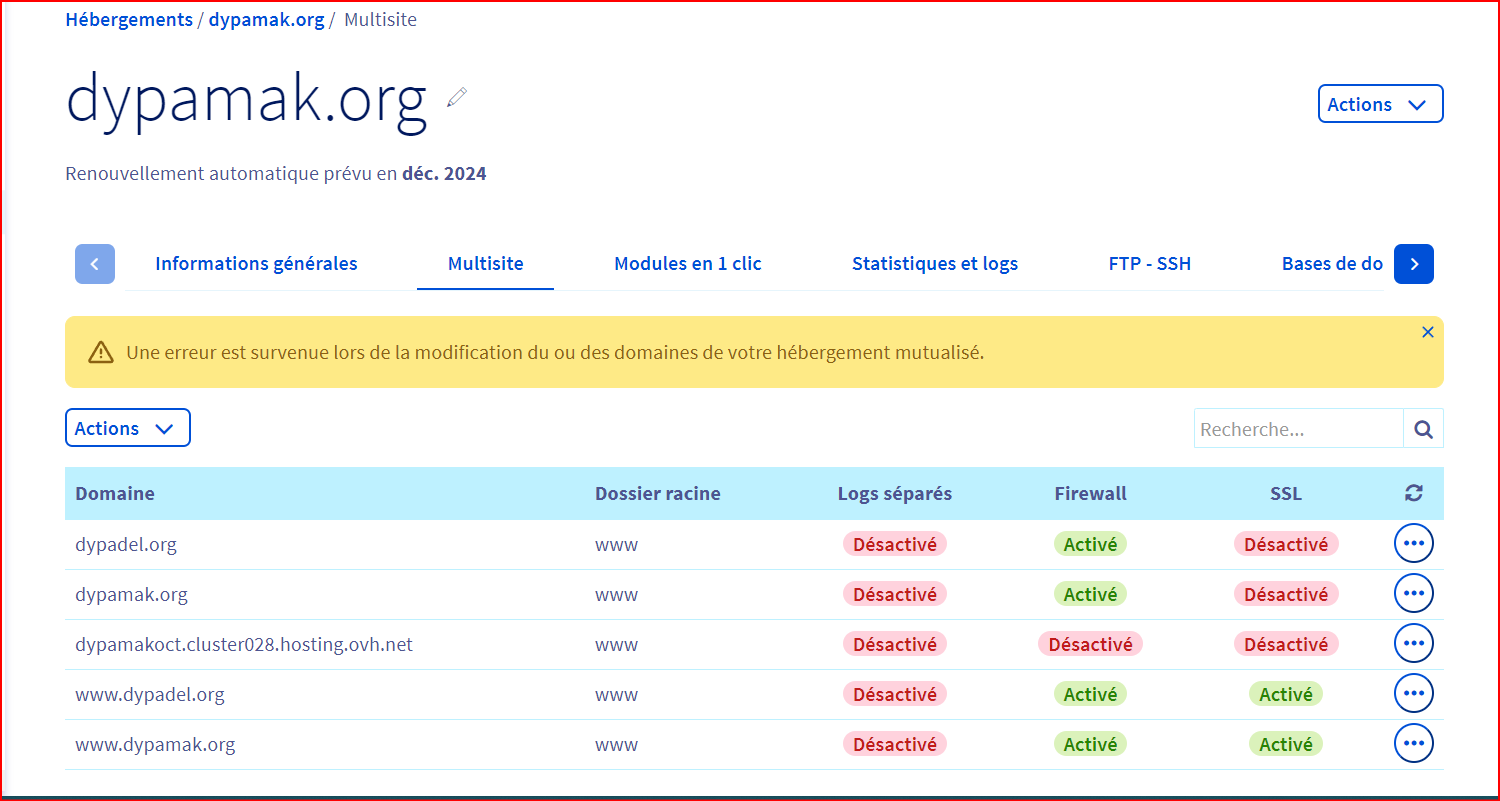Open options for dypamakoct.cluster028.hosting.ovh.net
Viewport: 1500px width, 801px height.
tap(1413, 644)
